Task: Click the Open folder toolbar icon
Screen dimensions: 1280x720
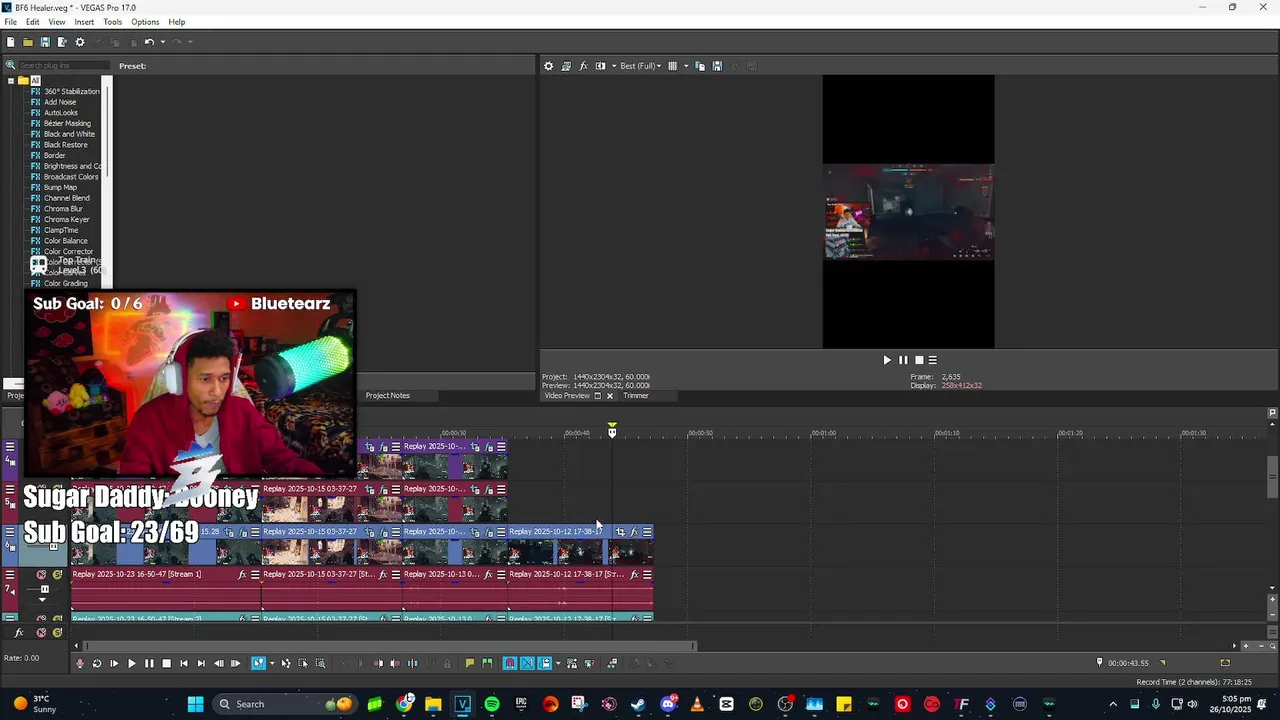Action: 28,42
